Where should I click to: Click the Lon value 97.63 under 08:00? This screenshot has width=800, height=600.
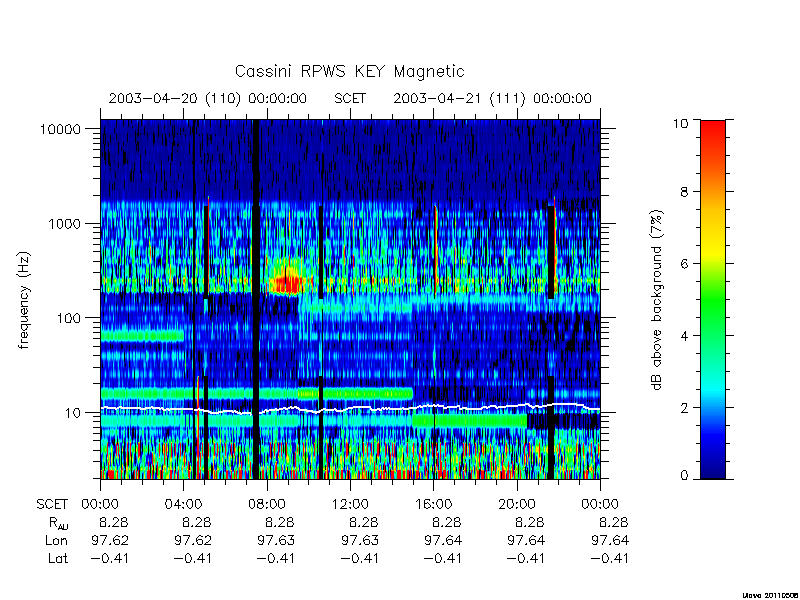(x=276, y=540)
